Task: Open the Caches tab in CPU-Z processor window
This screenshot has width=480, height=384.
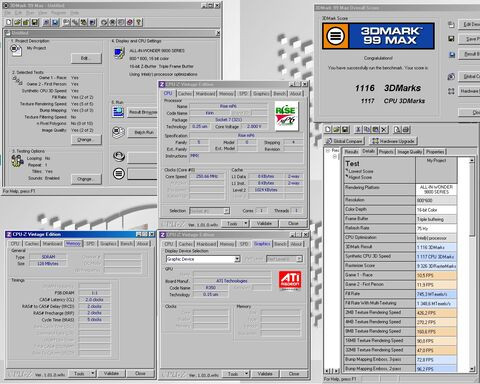Action: [x=184, y=94]
